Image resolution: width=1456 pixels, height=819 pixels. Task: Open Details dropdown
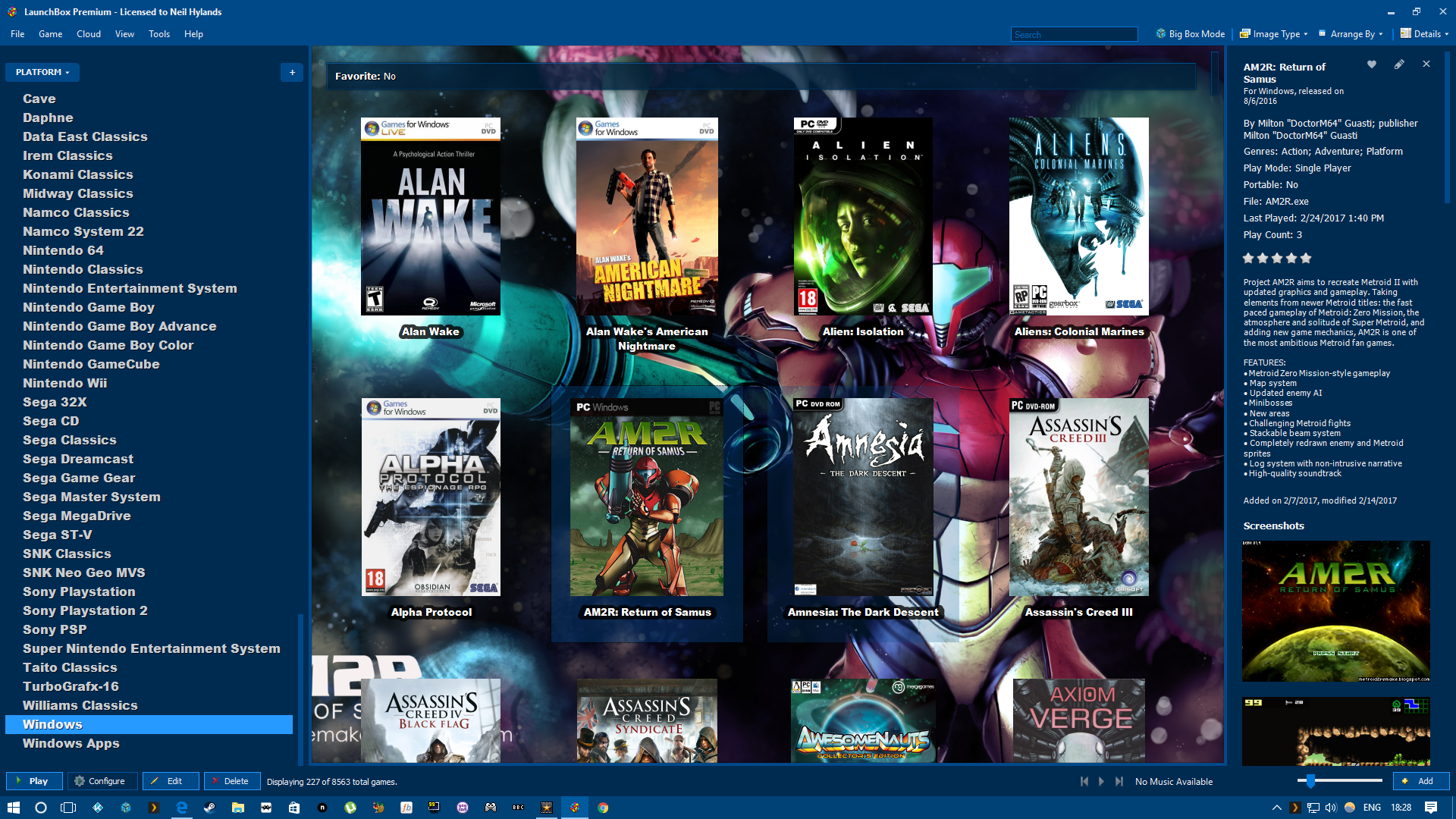coord(1425,34)
